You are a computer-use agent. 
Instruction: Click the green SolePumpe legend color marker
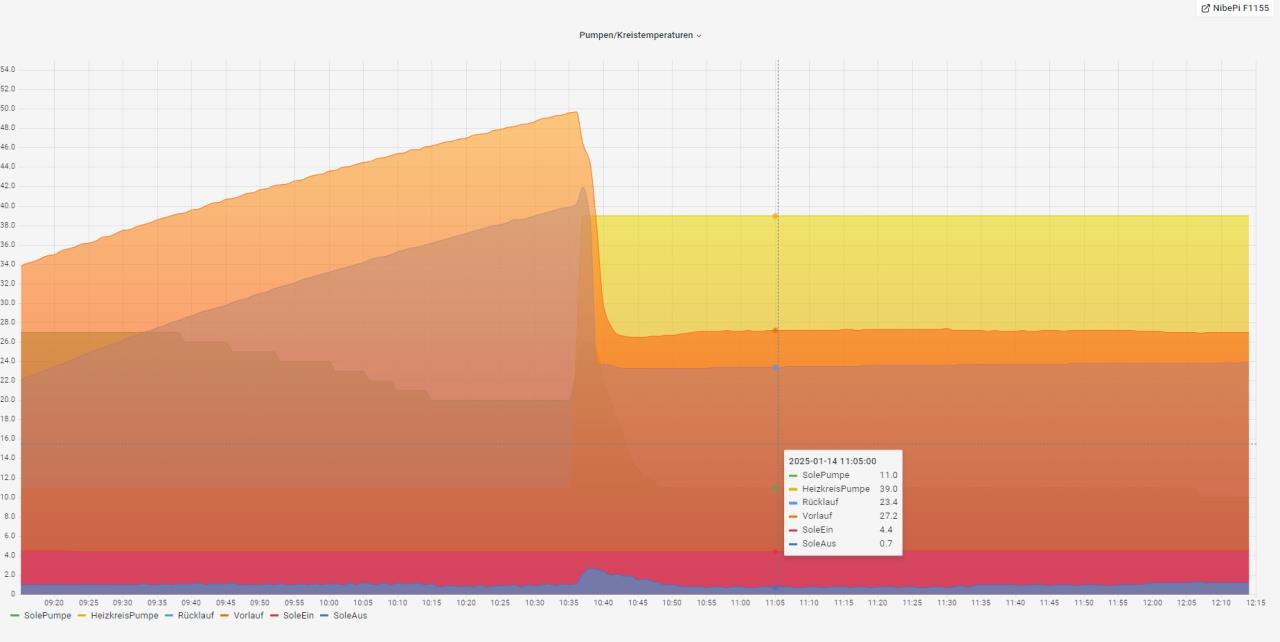pos(15,615)
